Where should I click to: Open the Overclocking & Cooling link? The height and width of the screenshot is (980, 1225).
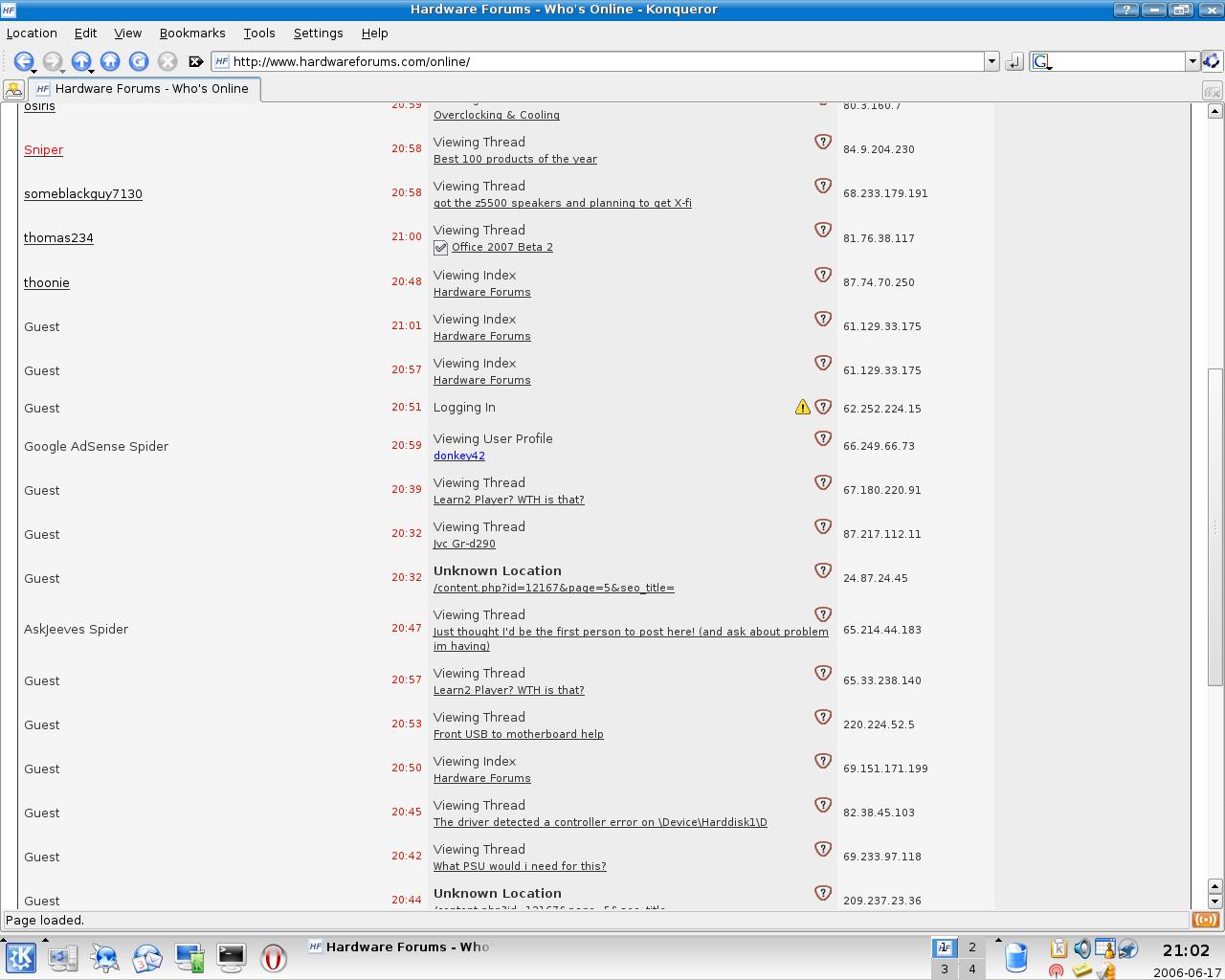497,115
